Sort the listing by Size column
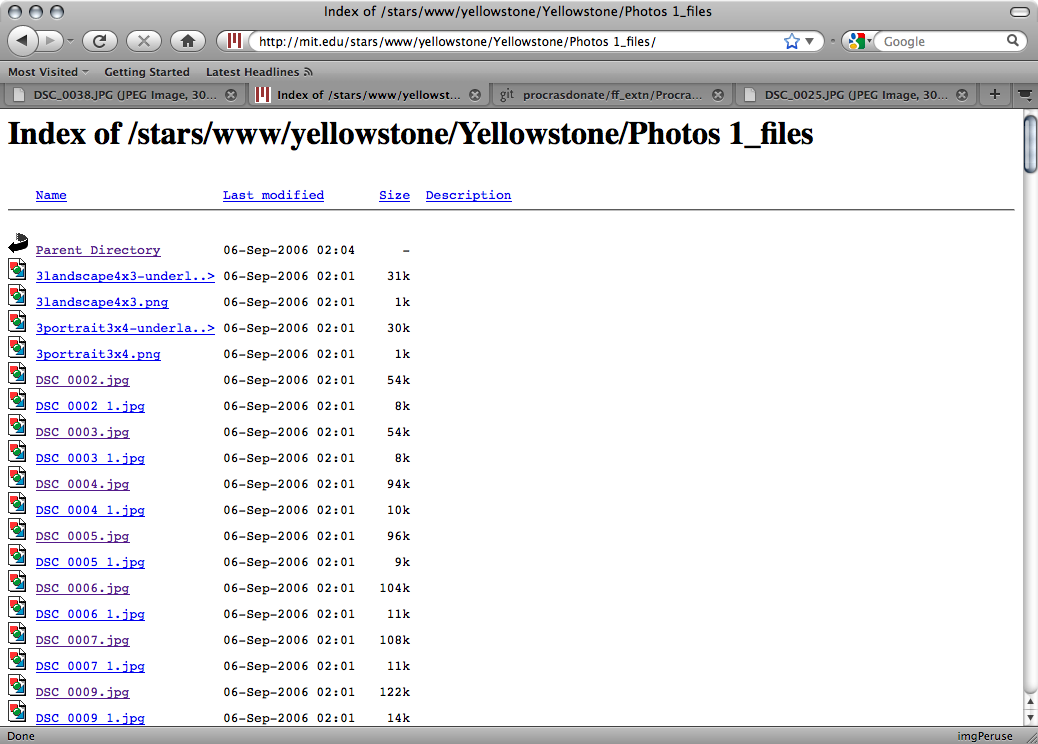Image resolution: width=1038 pixels, height=744 pixels. tap(394, 195)
